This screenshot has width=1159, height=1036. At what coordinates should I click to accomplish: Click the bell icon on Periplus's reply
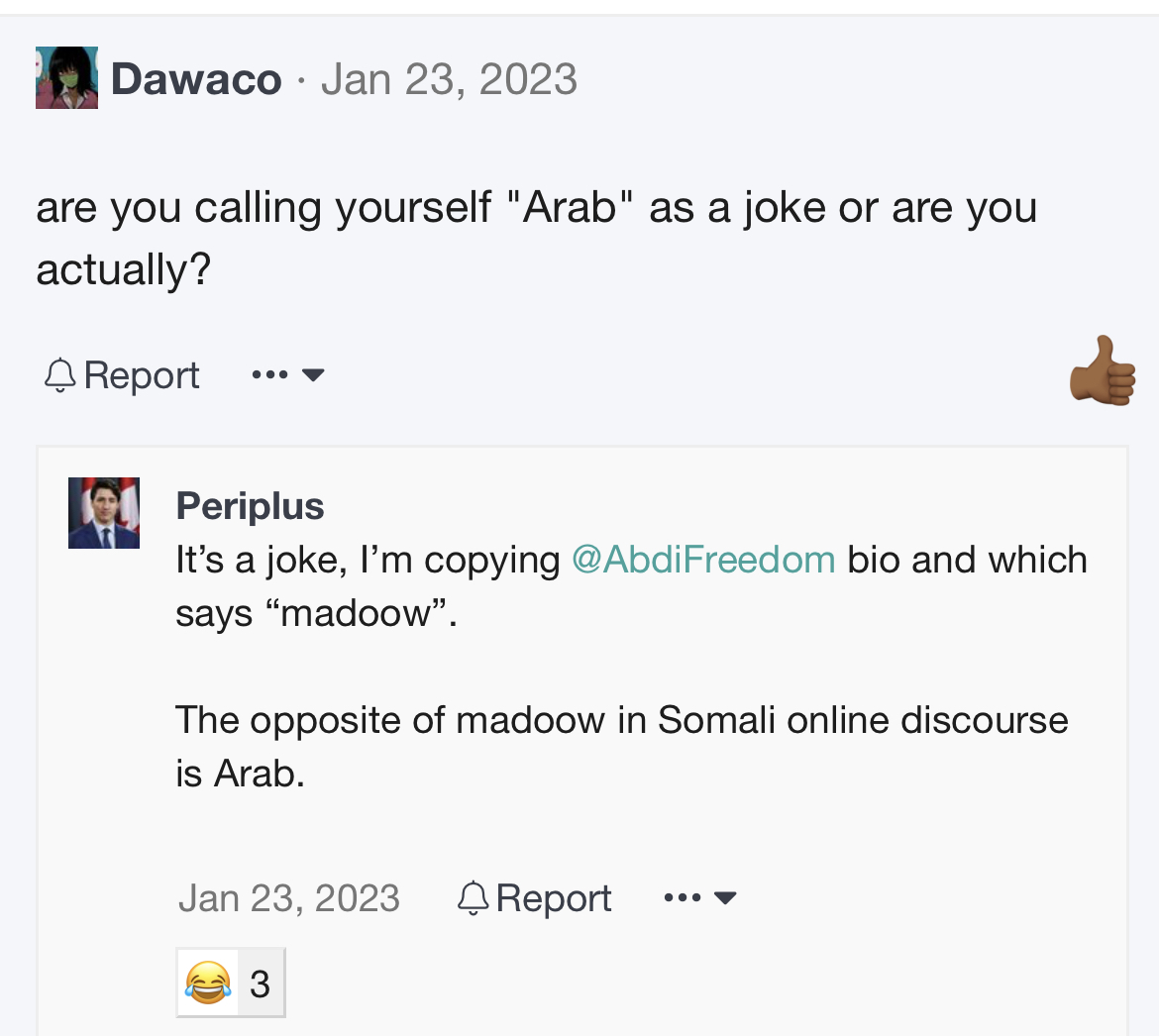[474, 897]
